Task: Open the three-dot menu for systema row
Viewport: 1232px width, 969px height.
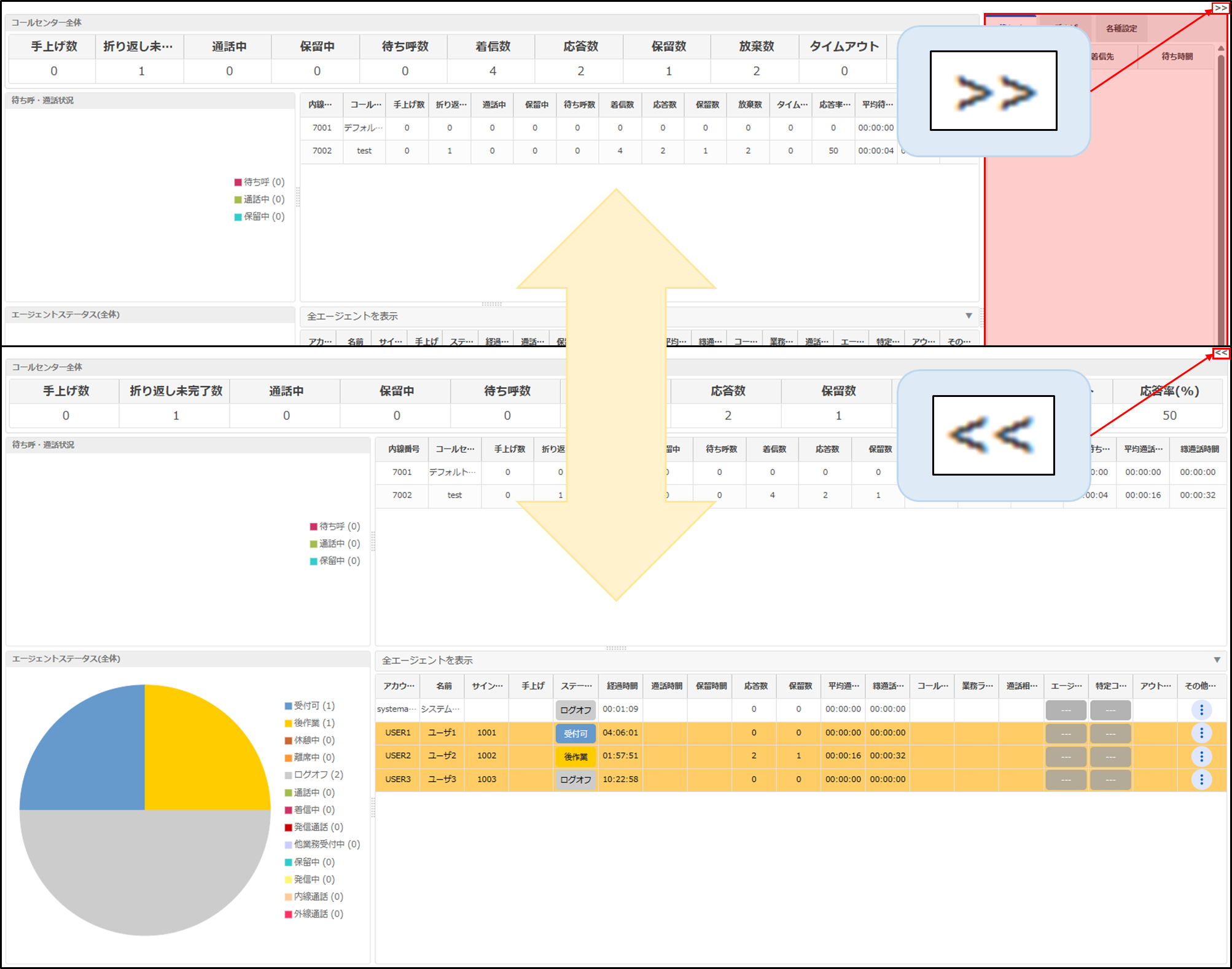Action: (1201, 710)
